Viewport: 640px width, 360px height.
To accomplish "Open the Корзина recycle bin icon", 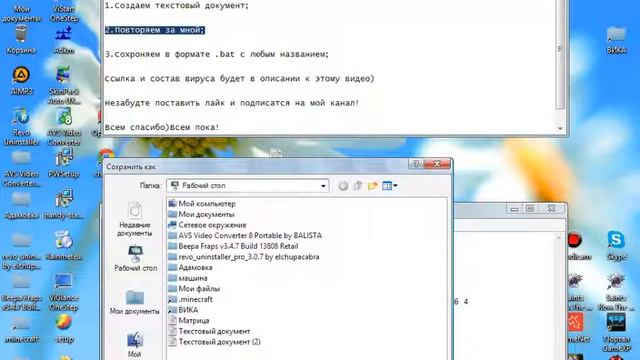I will coord(21,40).
